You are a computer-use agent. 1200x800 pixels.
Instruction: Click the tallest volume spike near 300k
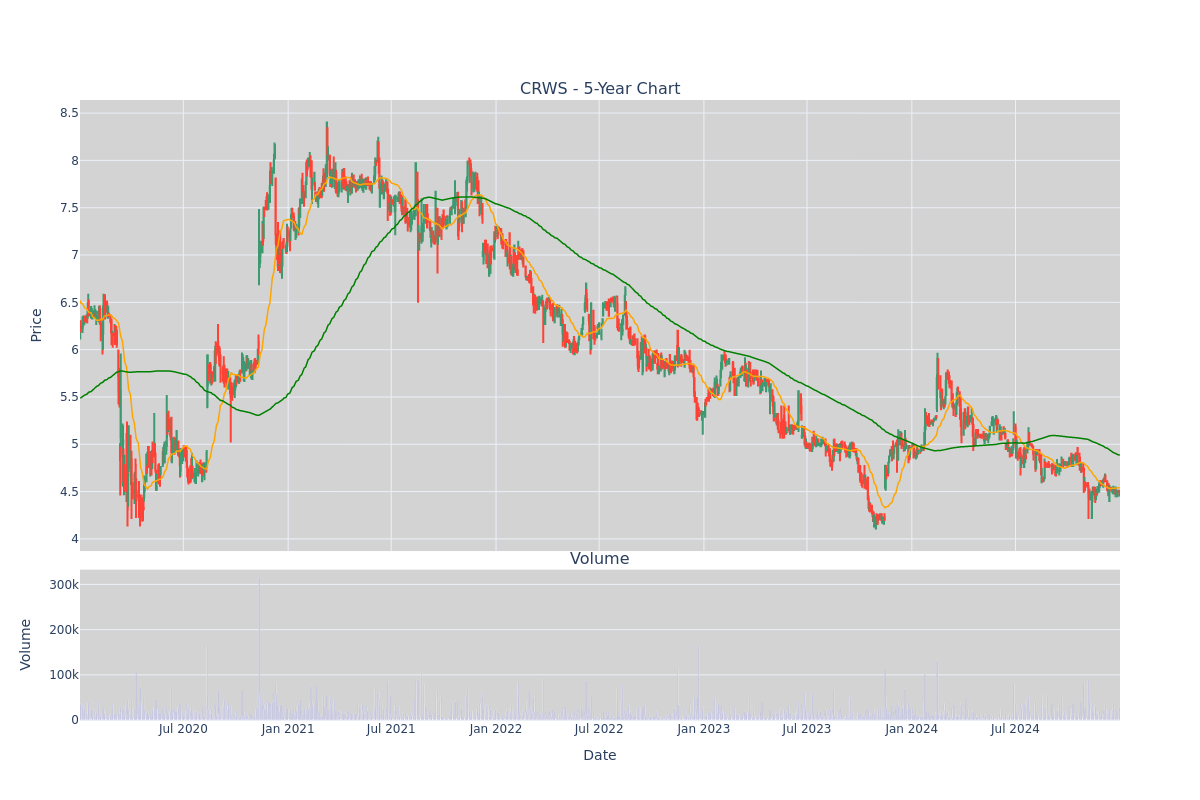point(259,650)
